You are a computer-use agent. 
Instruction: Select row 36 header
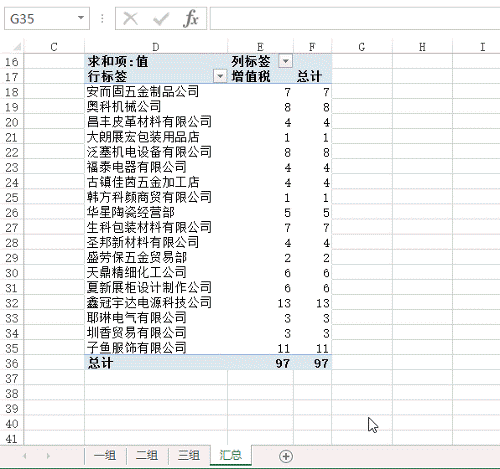pyautogui.click(x=12, y=363)
